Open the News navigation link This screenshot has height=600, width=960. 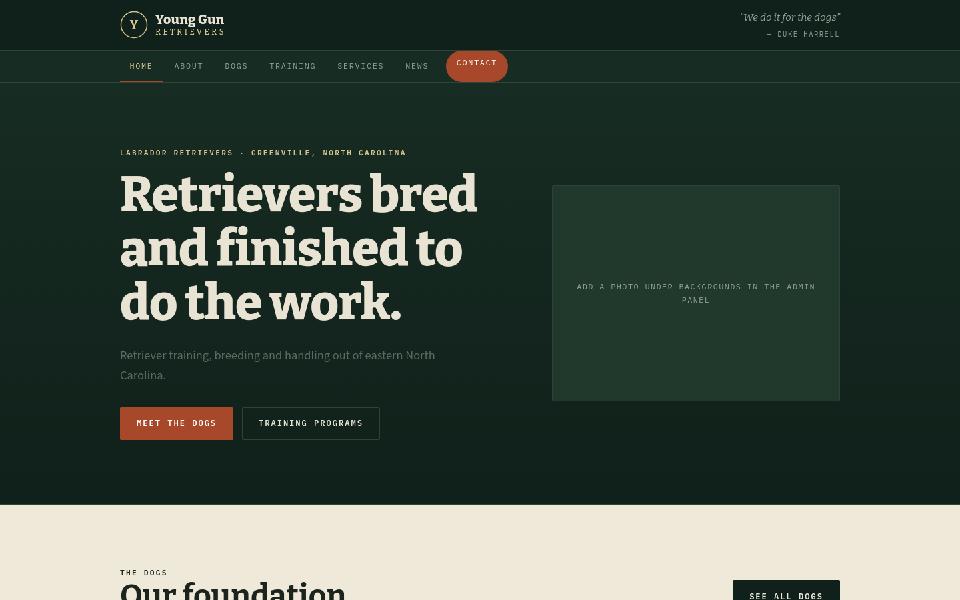(x=417, y=66)
